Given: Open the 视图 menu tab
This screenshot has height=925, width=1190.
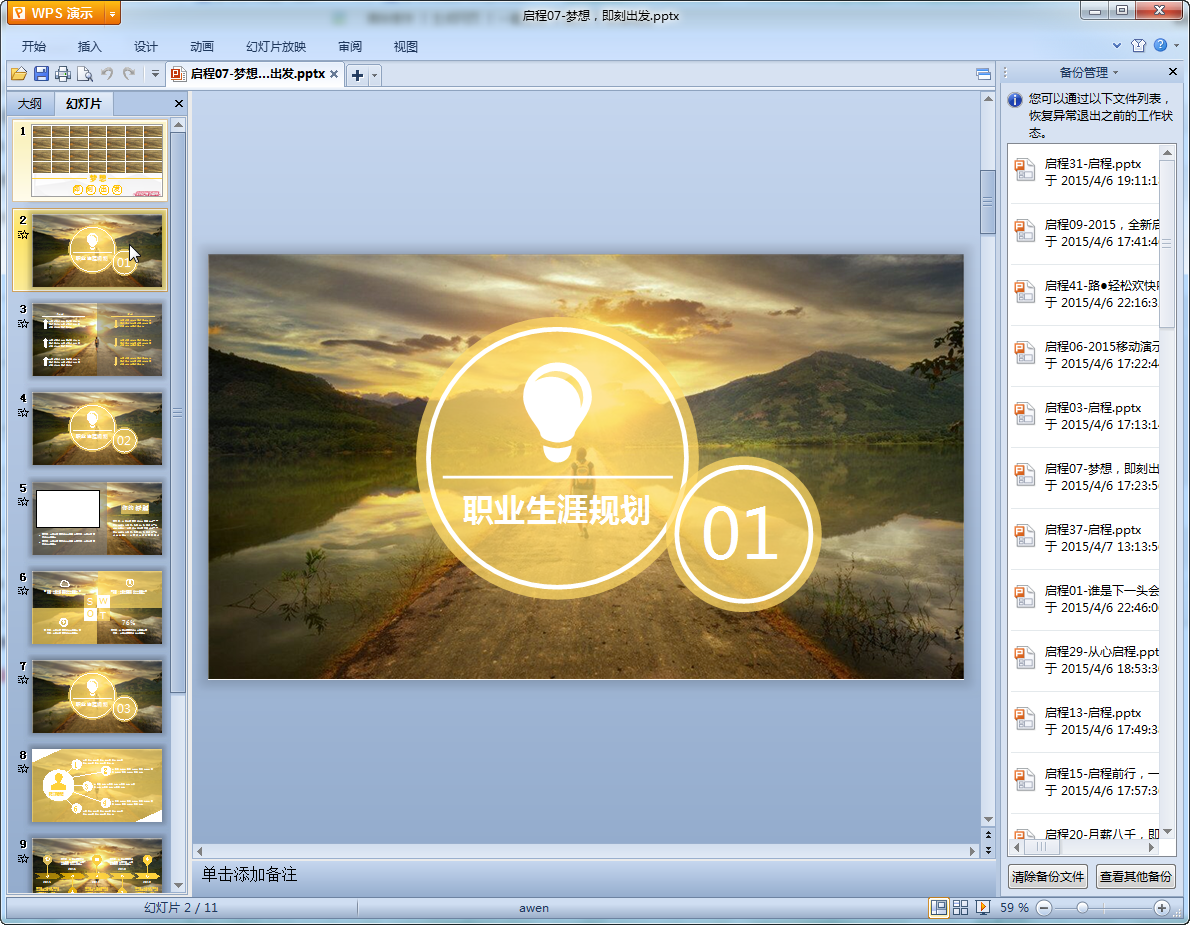Looking at the screenshot, I should pos(406,46).
